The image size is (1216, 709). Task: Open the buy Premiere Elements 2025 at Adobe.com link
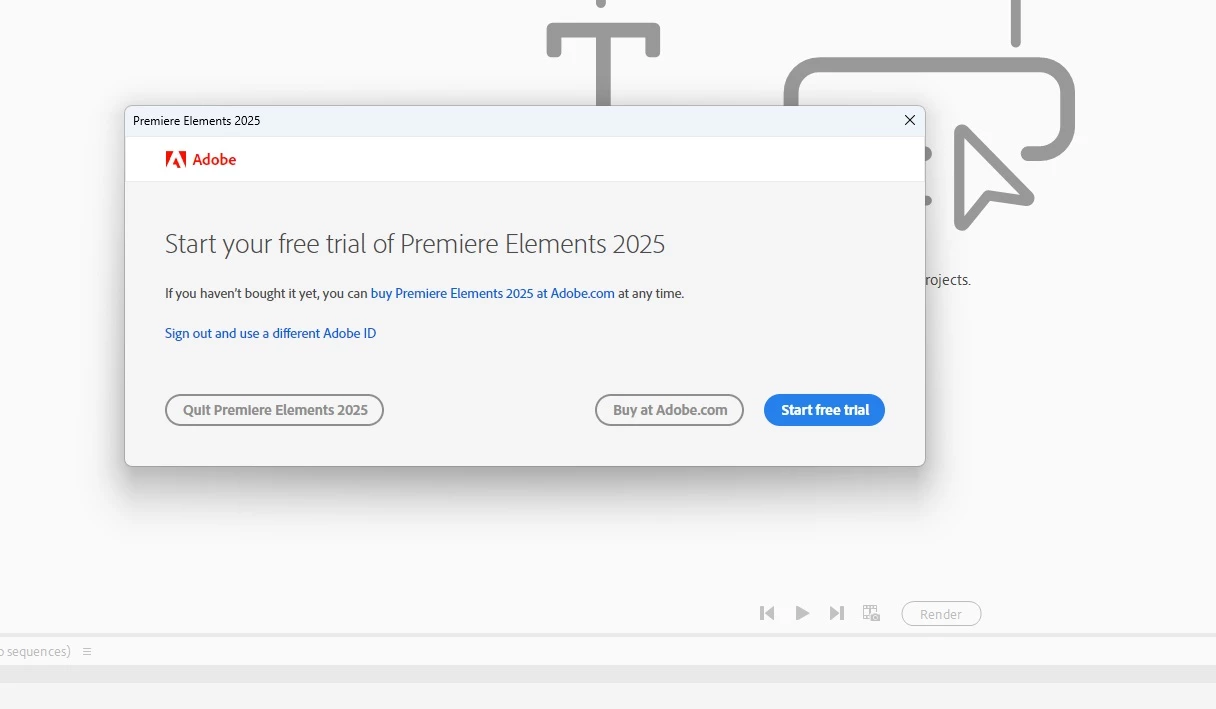tap(493, 294)
